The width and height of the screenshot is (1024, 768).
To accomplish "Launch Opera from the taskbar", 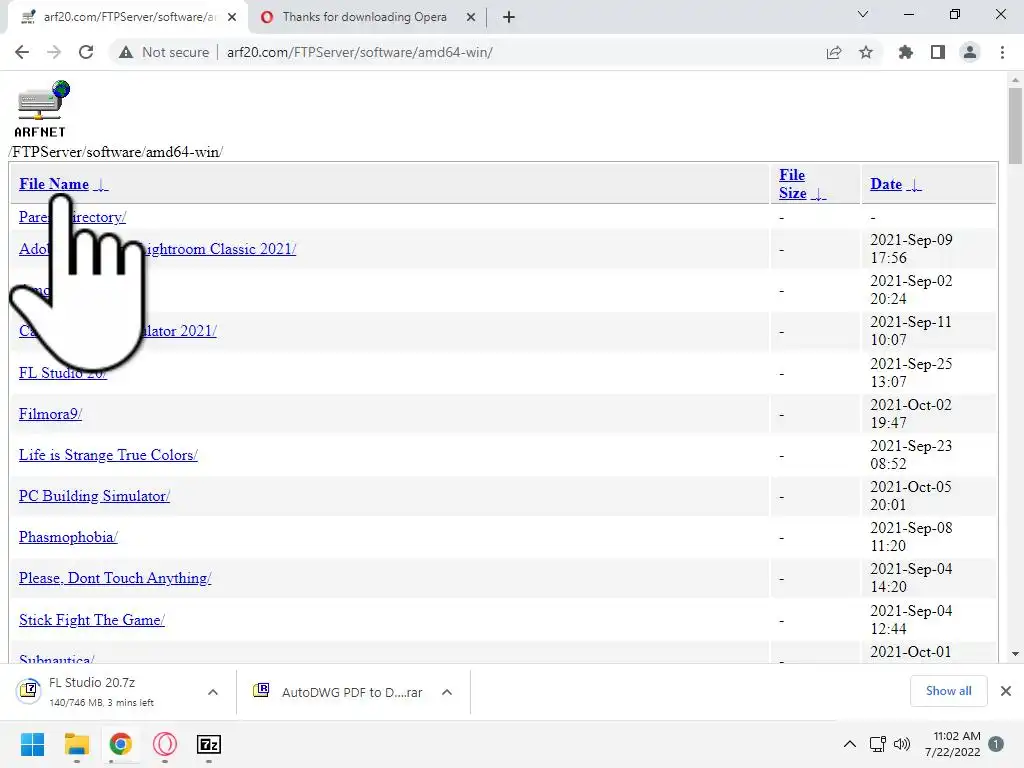I will tap(165, 744).
